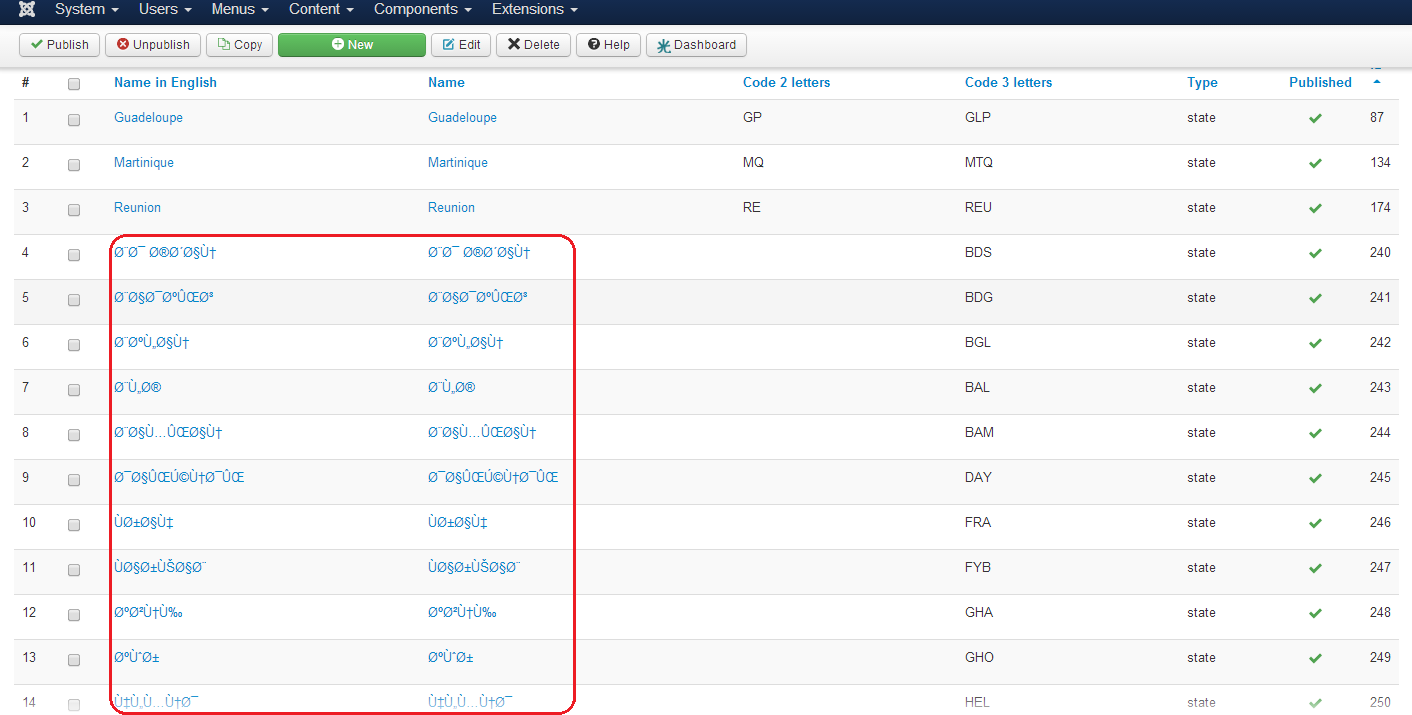The width and height of the screenshot is (1412, 715).
Task: Click ID value 245
Action: [1380, 478]
